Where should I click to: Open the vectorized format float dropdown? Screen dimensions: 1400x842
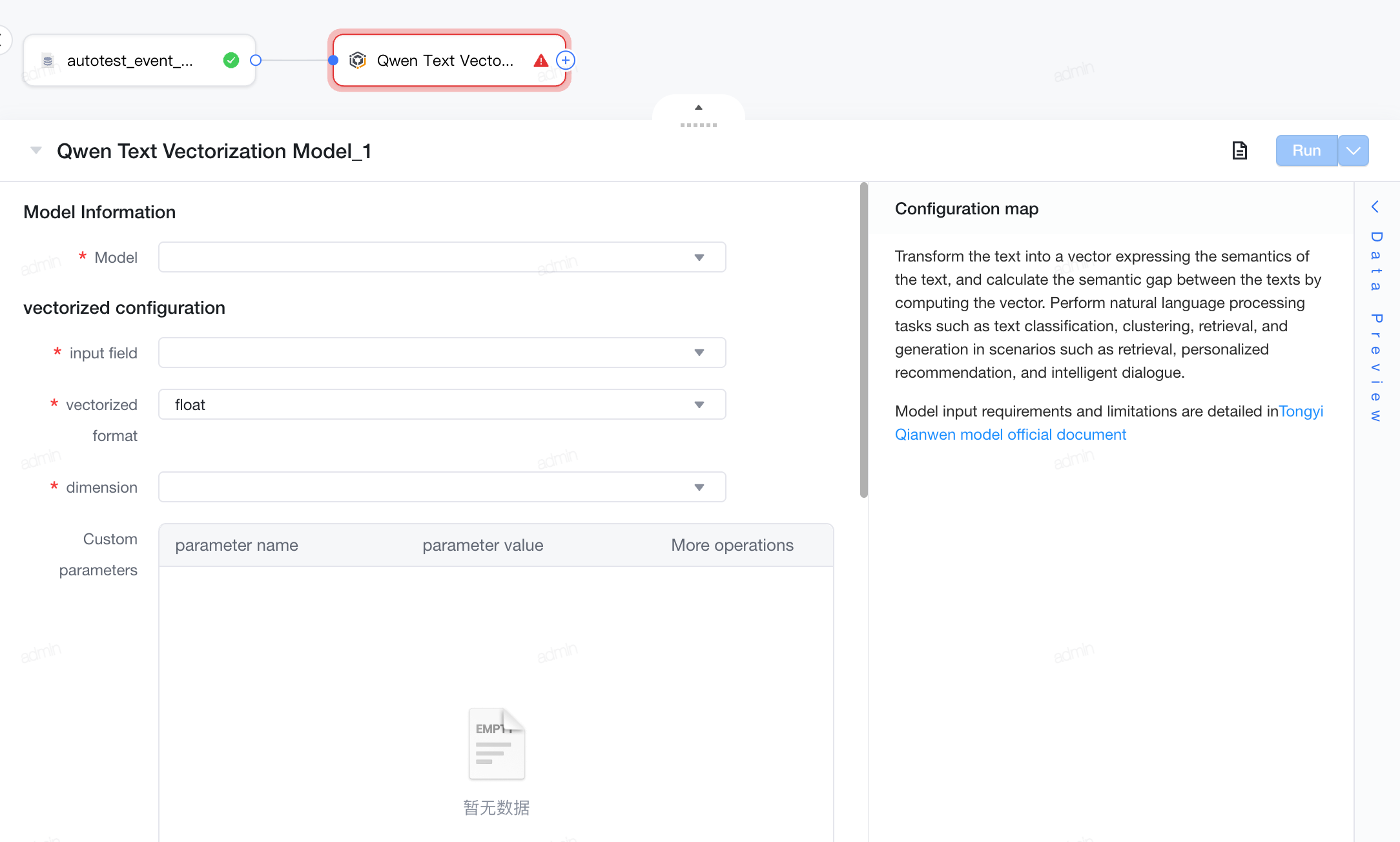(442, 404)
